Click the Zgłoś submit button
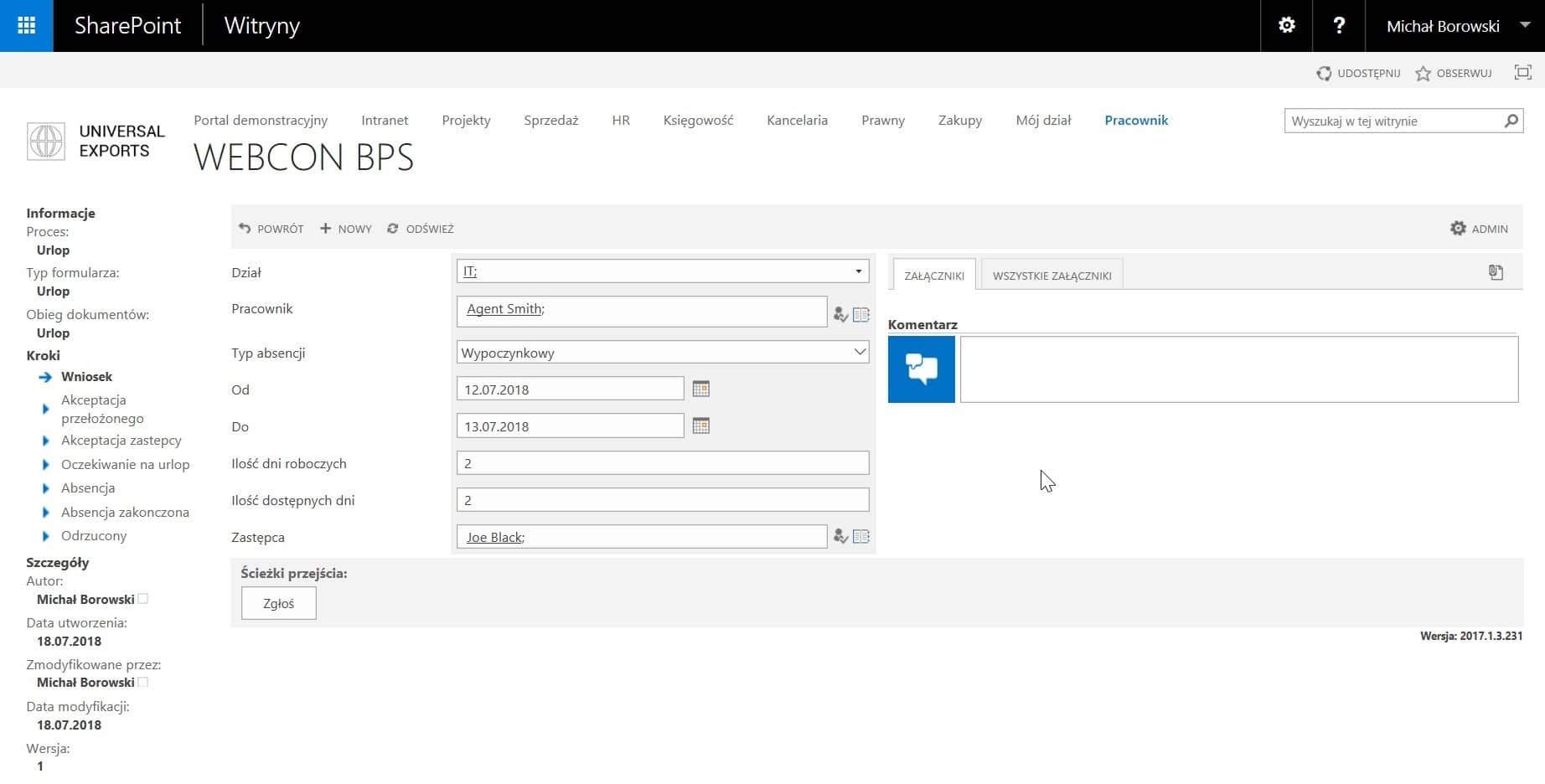The image size is (1545, 784). pyautogui.click(x=279, y=603)
